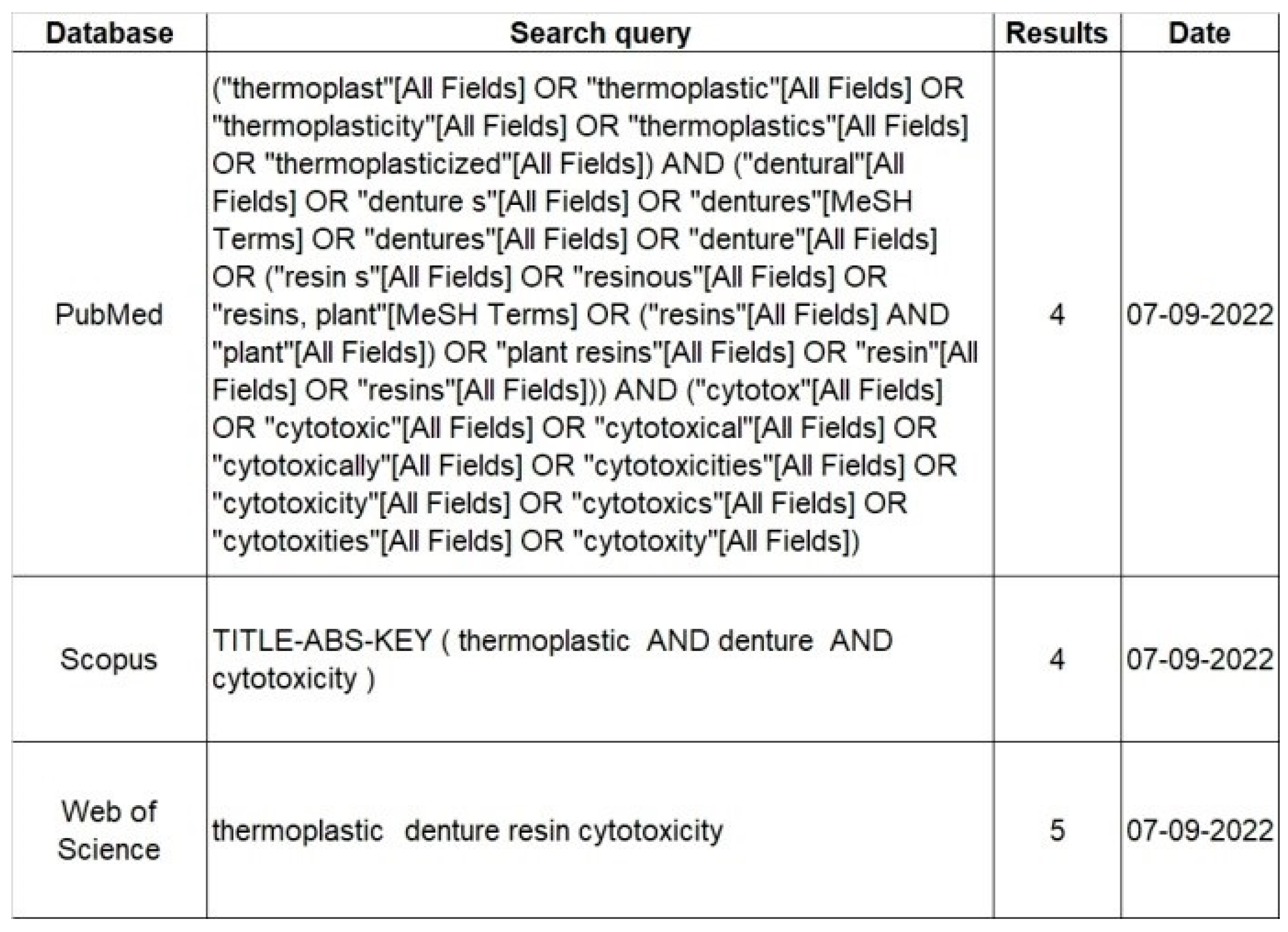Click the Web of Science row date

click(1199, 830)
